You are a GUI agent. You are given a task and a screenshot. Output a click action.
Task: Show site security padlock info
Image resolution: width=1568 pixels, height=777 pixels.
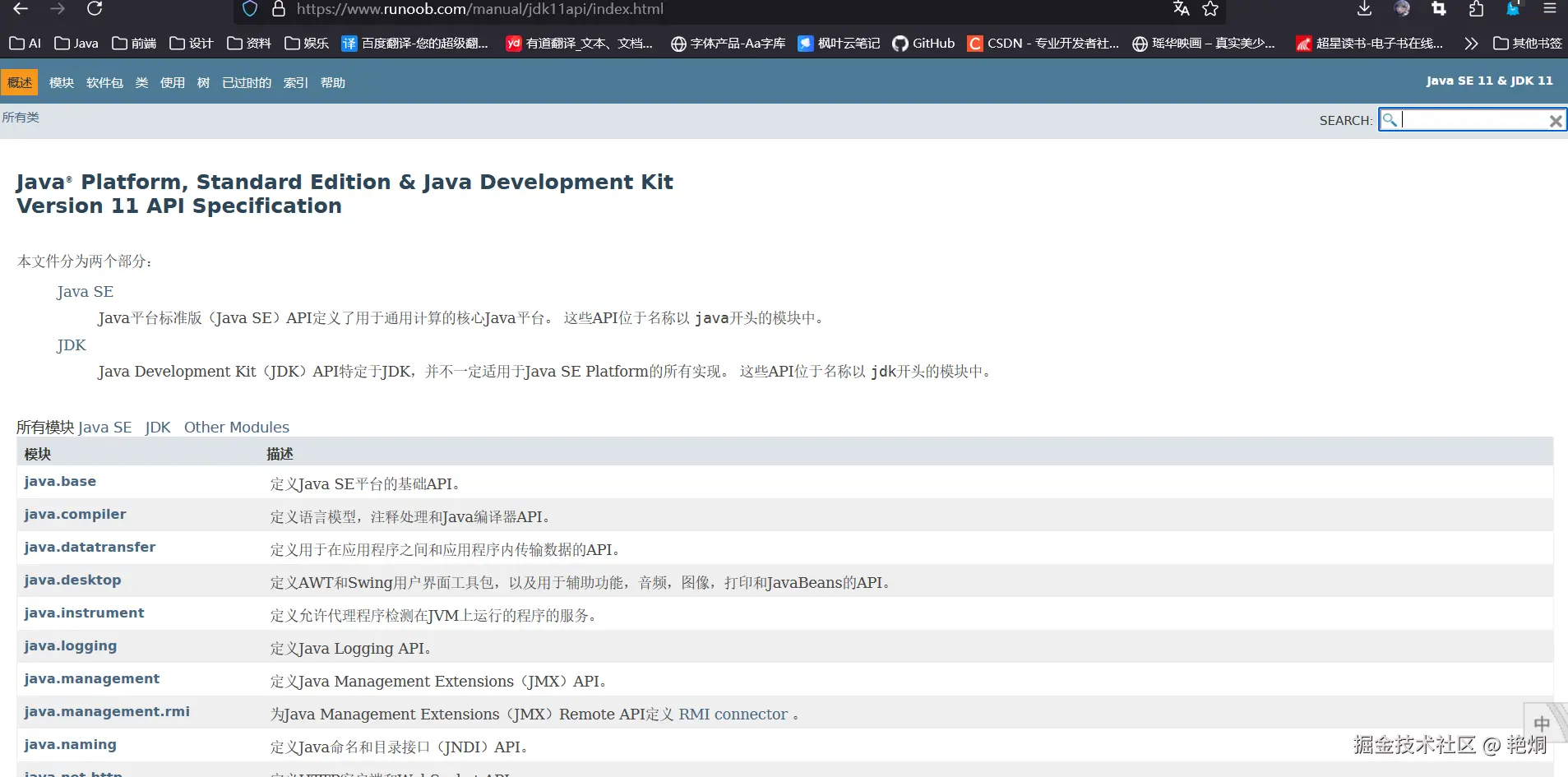click(279, 9)
